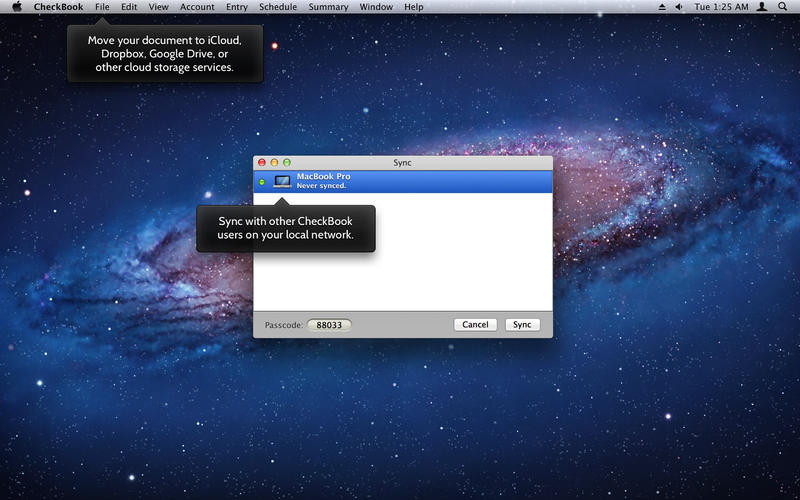This screenshot has width=800, height=500.
Task: Open the Apple menu
Action: tap(17, 7)
